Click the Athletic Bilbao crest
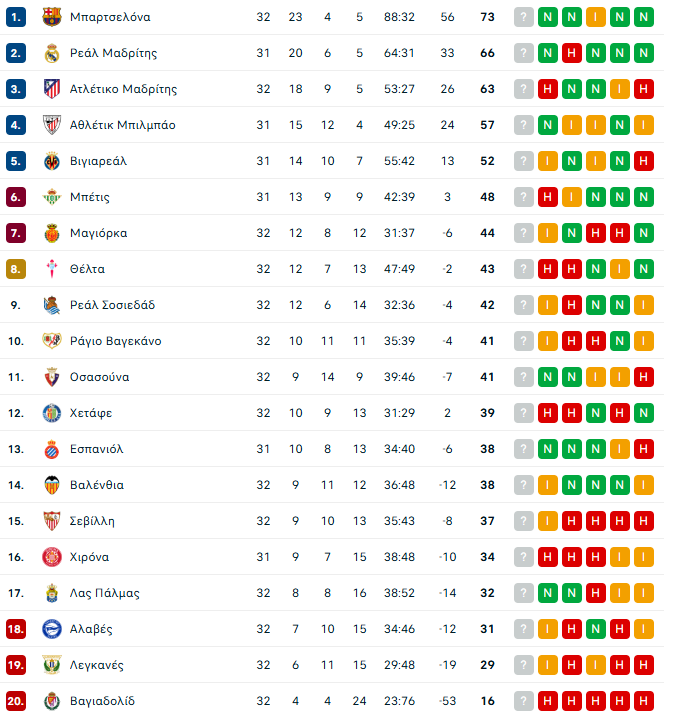The image size is (674, 717). [52, 125]
